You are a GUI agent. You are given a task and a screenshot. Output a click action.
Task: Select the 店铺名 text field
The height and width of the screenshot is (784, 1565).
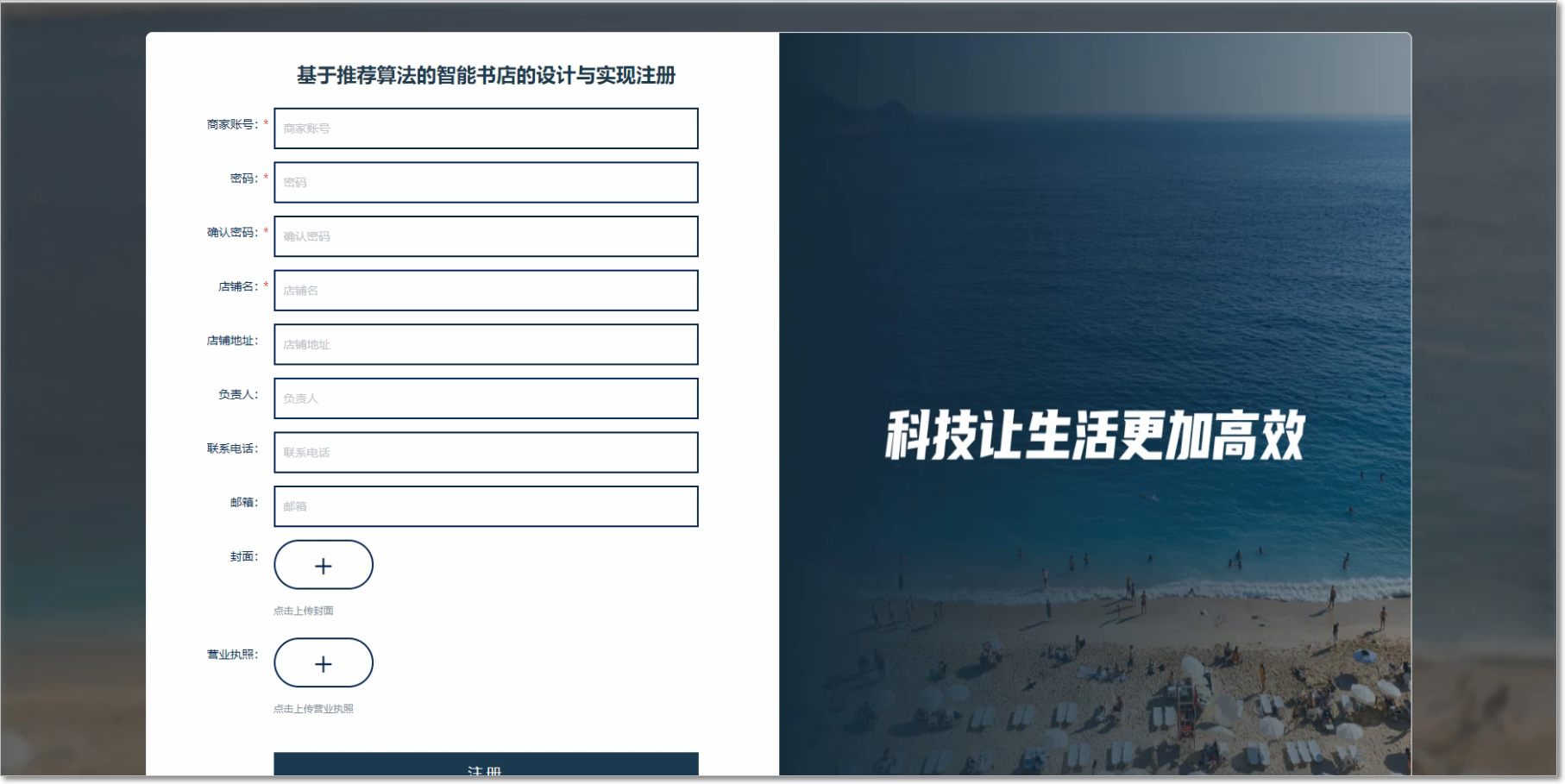coord(486,291)
